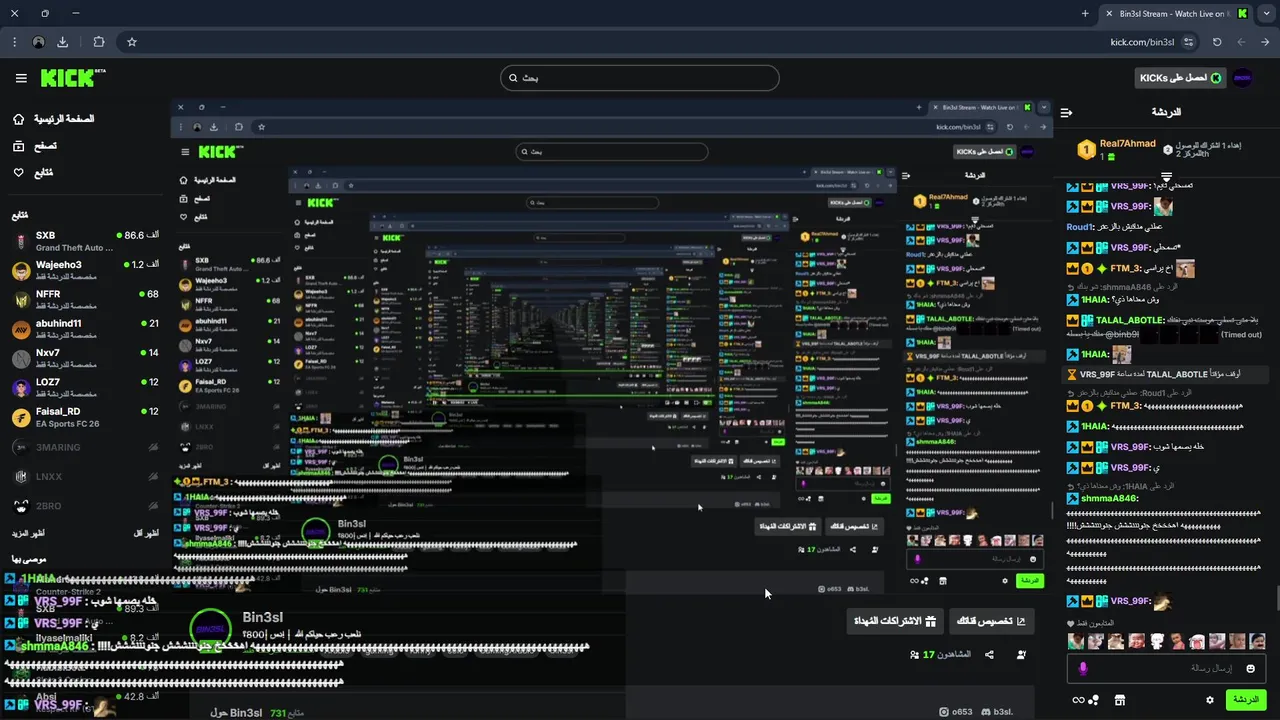Open the user profile avatar menu
The height and width of the screenshot is (720, 1280).
pyautogui.click(x=1242, y=78)
